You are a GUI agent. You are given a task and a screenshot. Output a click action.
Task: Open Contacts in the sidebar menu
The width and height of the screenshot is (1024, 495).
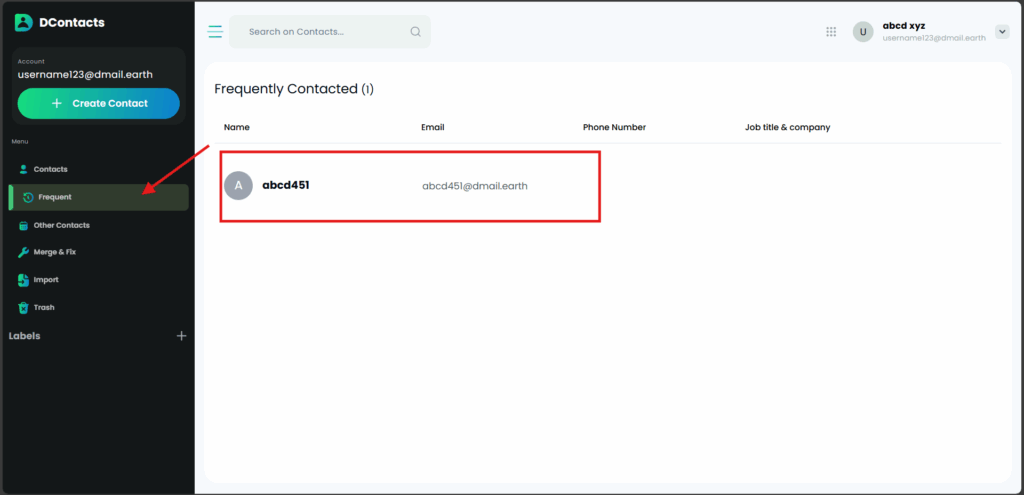tap(50, 169)
